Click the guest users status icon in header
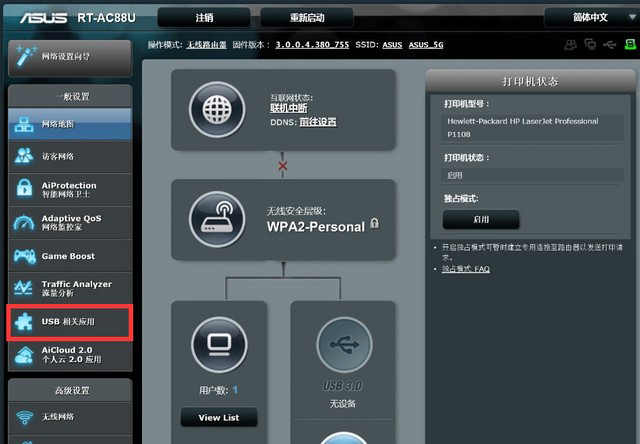 (570, 44)
